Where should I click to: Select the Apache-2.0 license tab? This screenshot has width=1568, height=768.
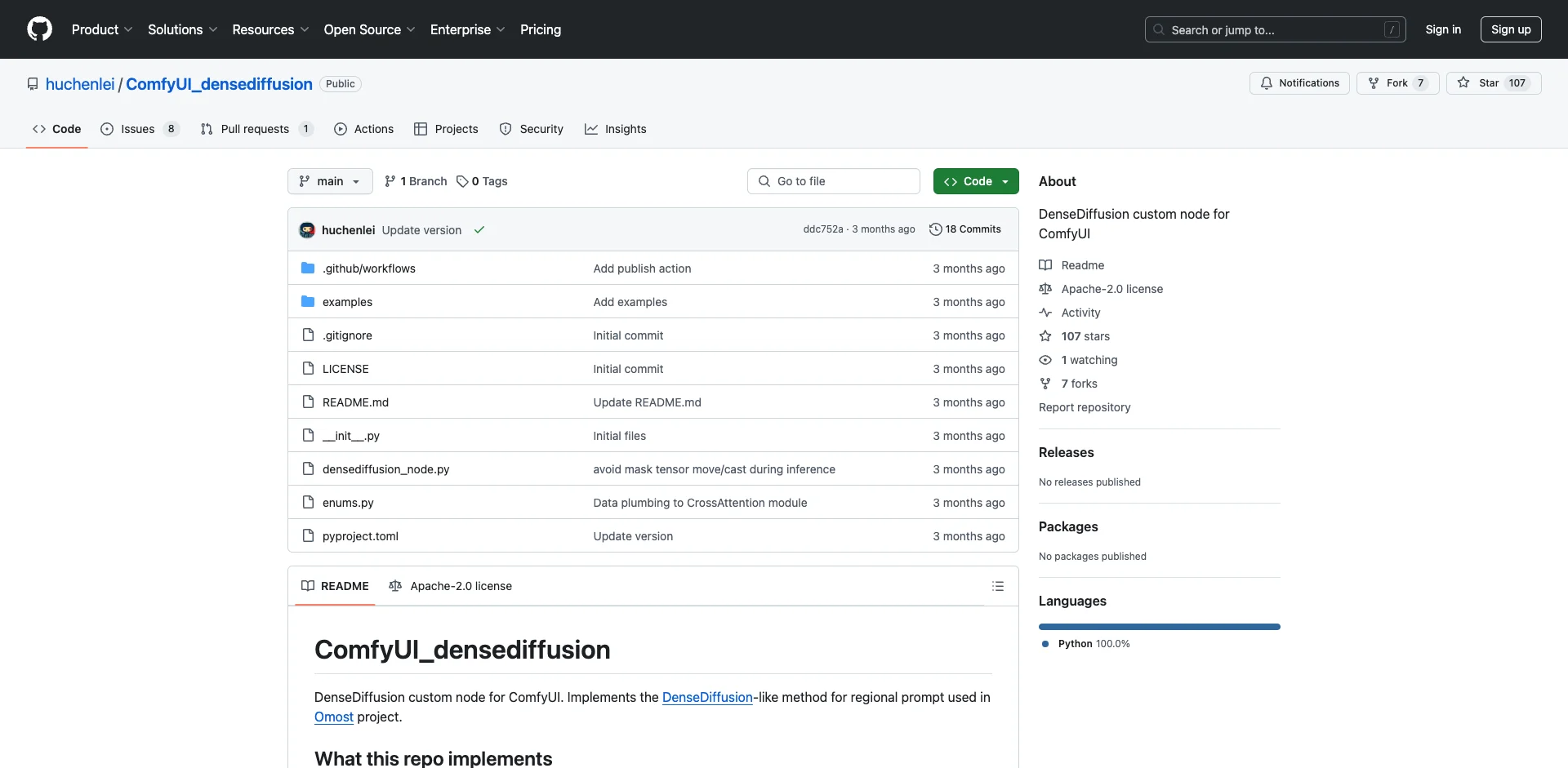pos(451,586)
